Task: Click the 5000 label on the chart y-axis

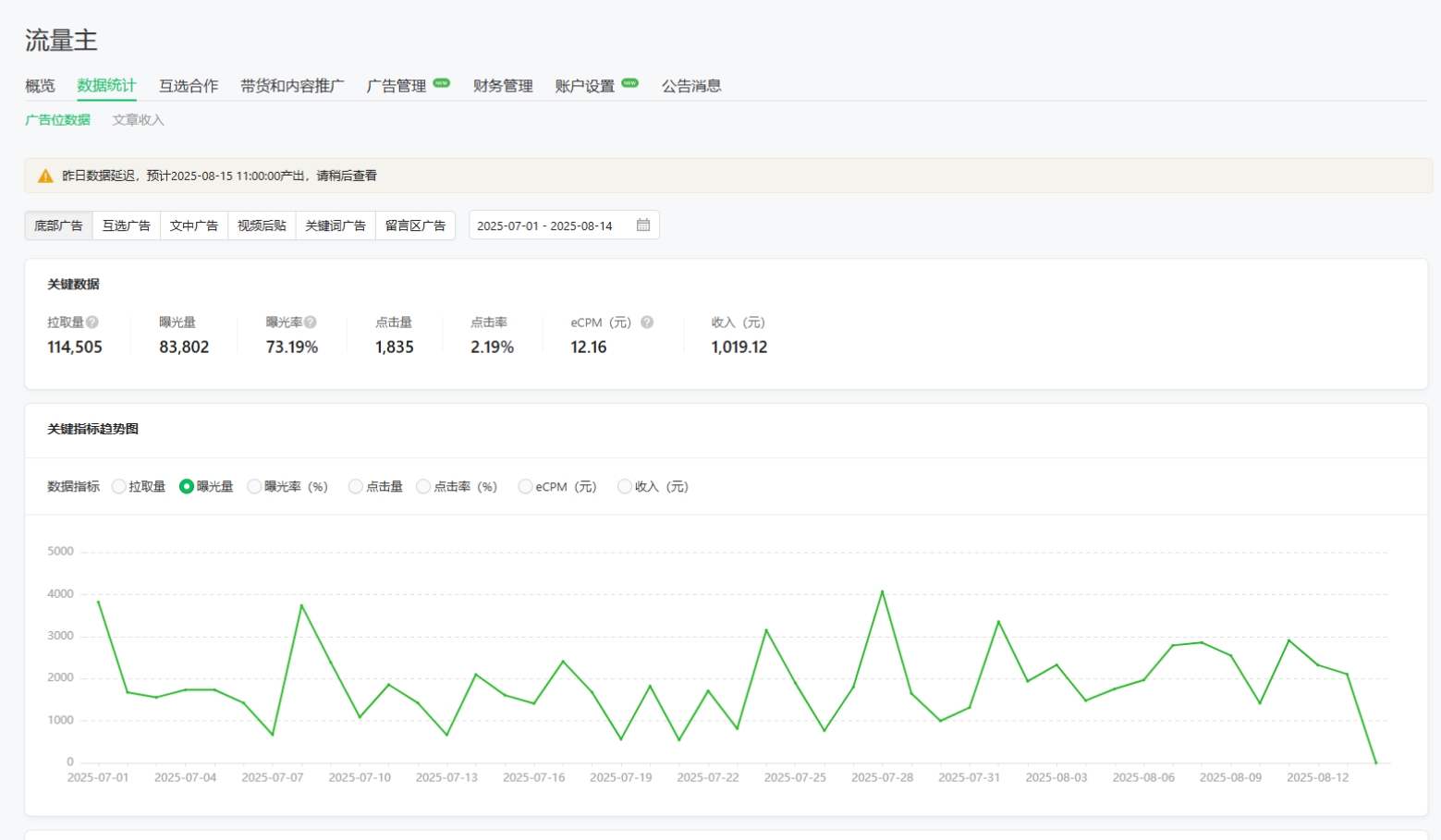Action: tap(60, 552)
